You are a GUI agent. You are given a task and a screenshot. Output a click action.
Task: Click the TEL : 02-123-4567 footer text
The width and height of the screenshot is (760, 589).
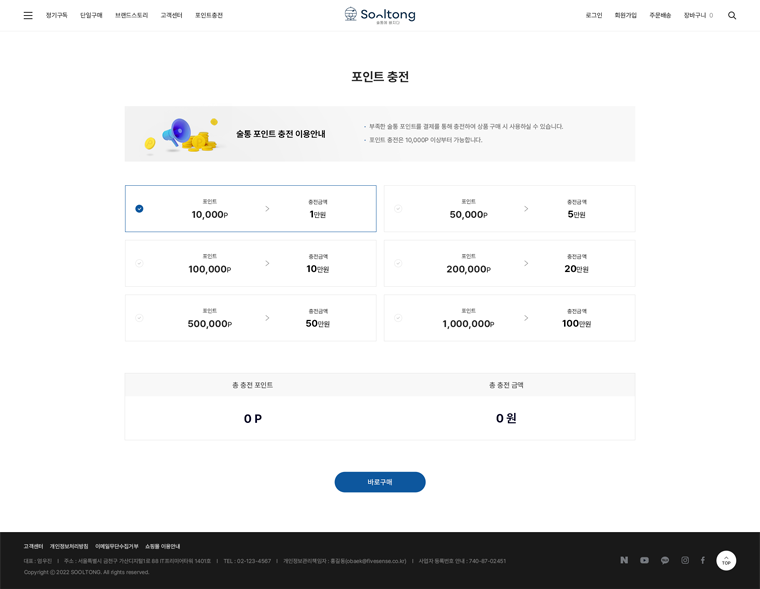coord(247,561)
